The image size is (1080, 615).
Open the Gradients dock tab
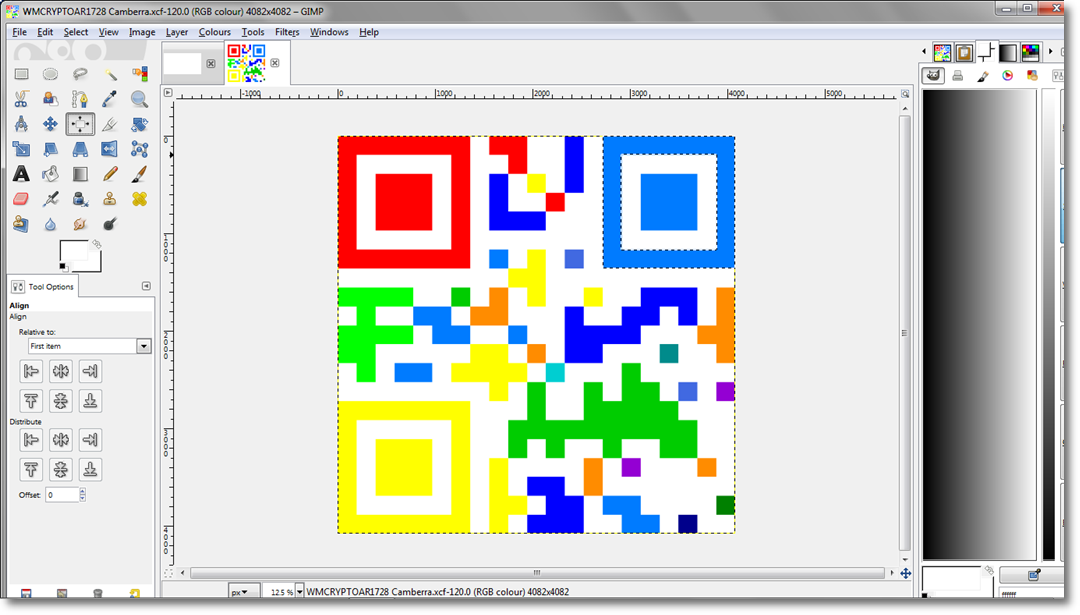click(1008, 52)
